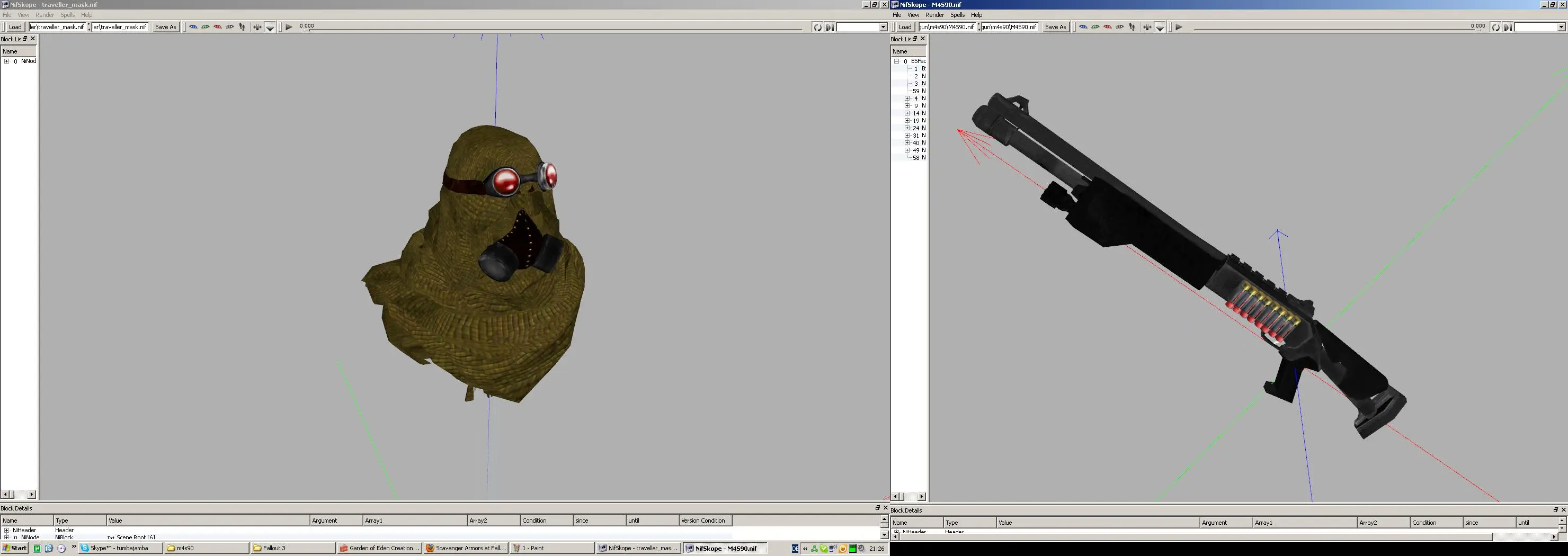Switch to Skype tumbajamba taskbar item
Image resolution: width=1568 pixels, height=556 pixels.
pos(121,548)
